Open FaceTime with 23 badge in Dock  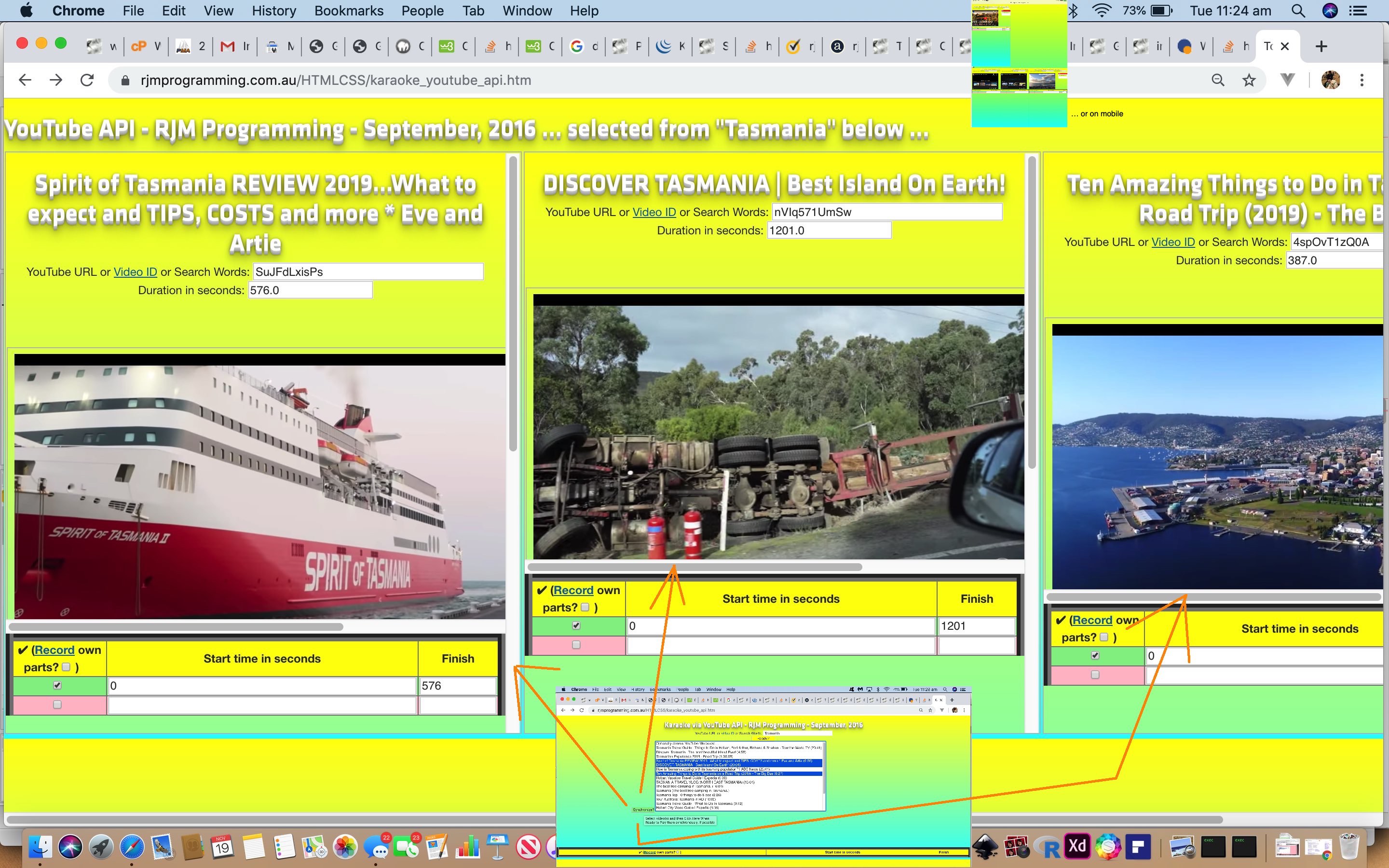tap(407, 847)
